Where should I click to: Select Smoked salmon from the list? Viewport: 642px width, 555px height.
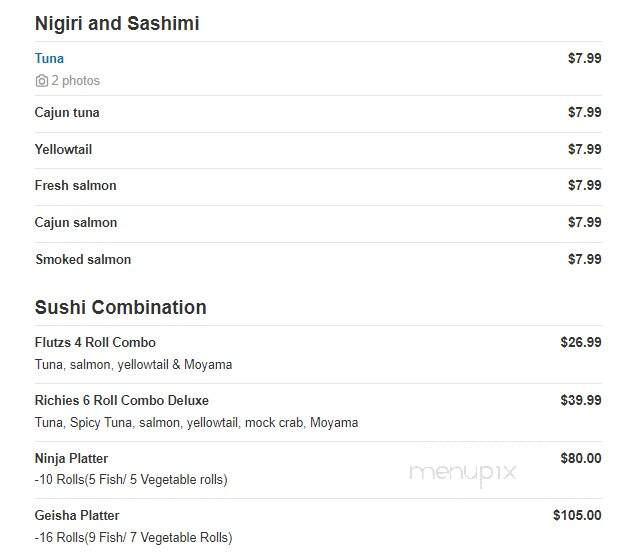(83, 259)
